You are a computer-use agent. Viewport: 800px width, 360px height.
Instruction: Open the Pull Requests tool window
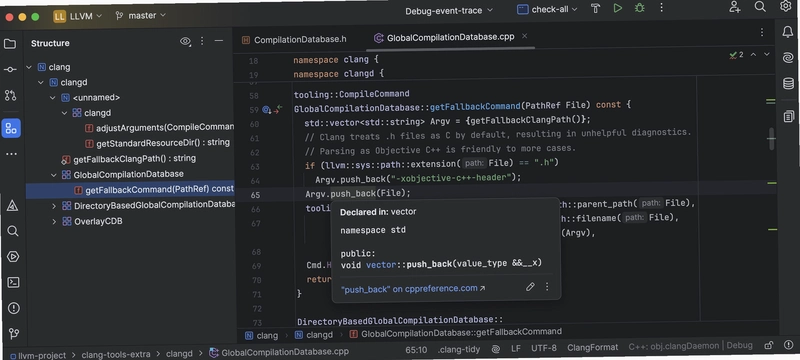pyautogui.click(x=10, y=95)
